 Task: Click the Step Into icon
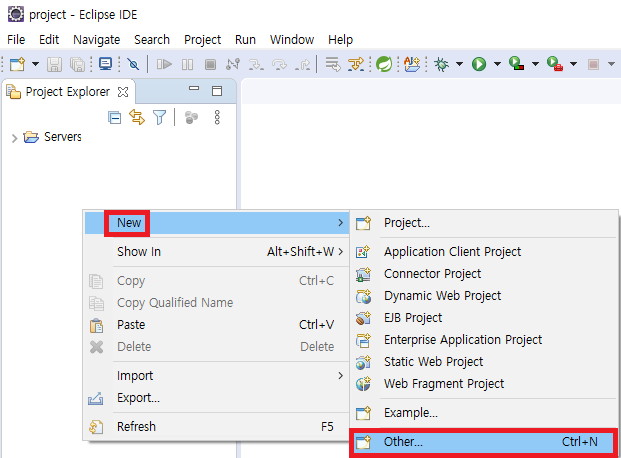(x=256, y=64)
